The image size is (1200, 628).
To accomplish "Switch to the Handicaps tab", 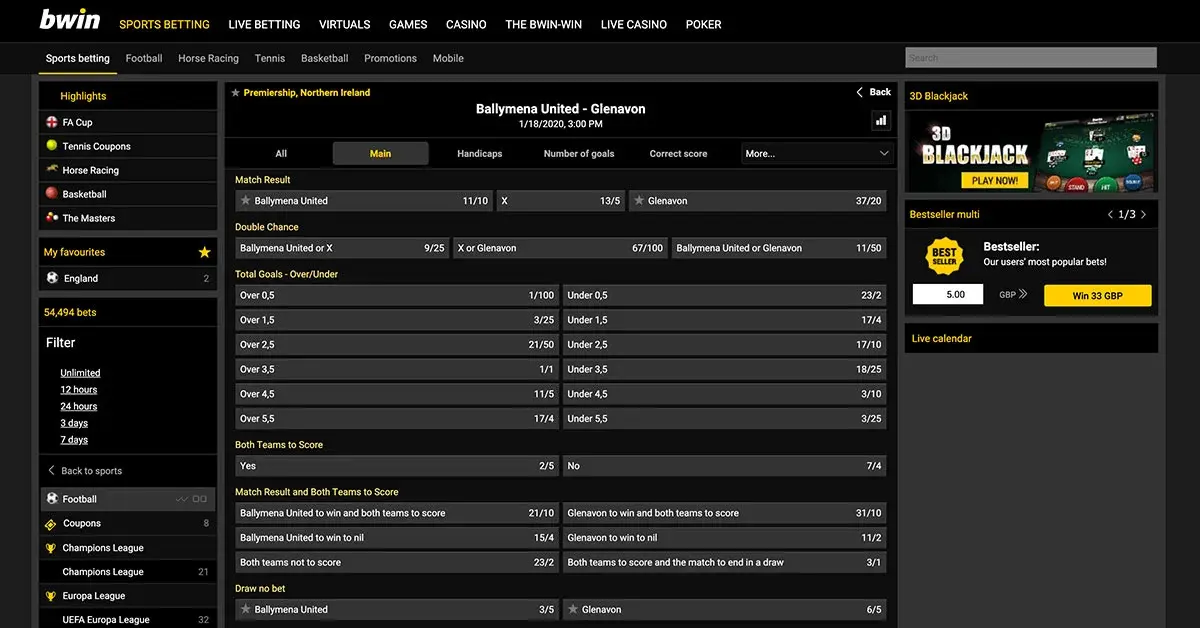I will click(480, 154).
